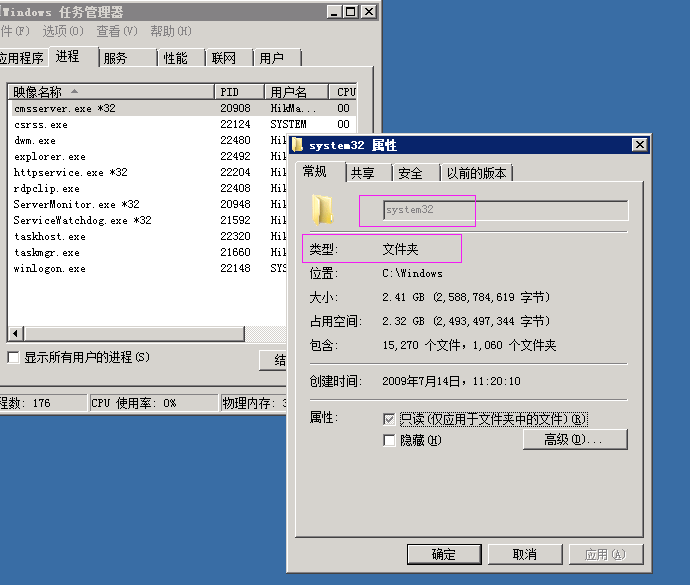The image size is (690, 585).
Task: Switch to the 应用程序 applications tab
Action: click(x=22, y=58)
